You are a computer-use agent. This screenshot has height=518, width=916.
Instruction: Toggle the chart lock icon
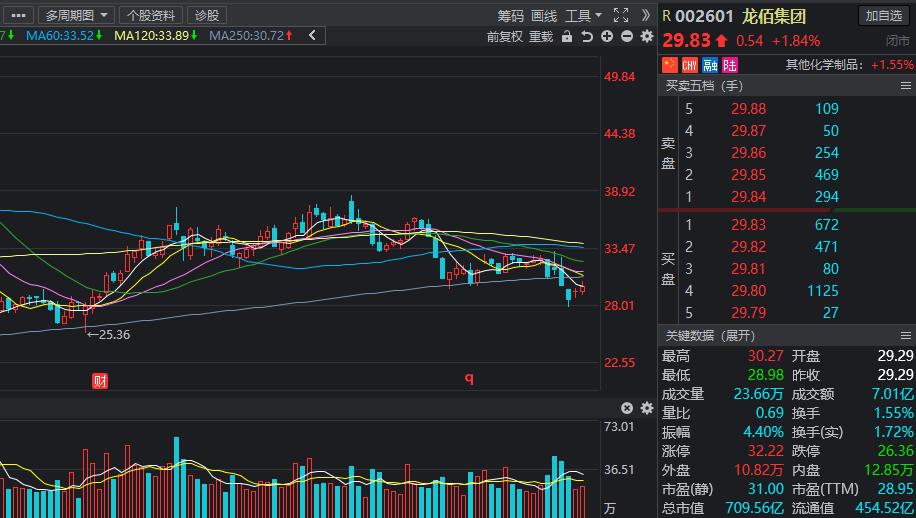click(567, 37)
